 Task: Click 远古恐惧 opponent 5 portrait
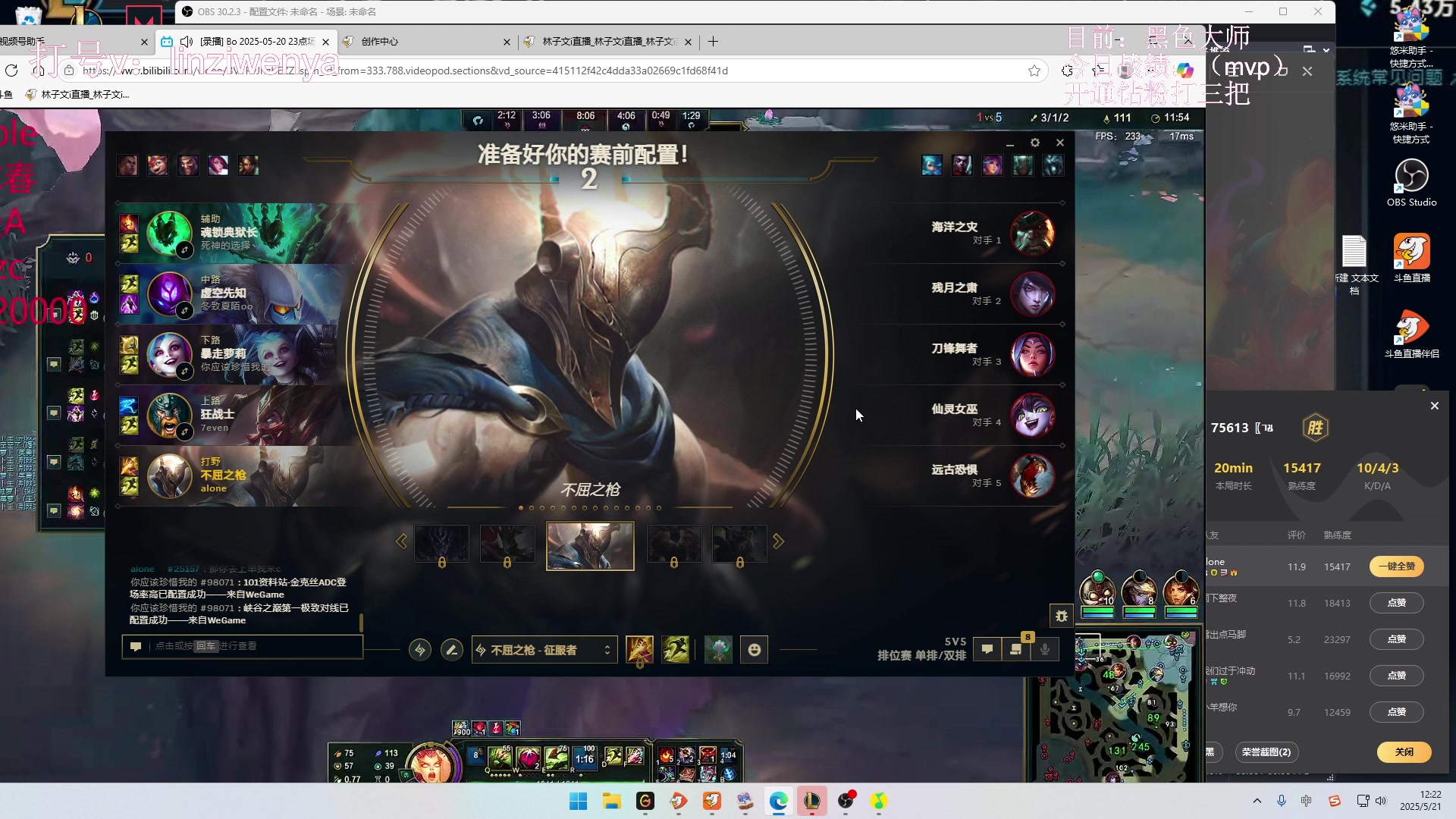(1032, 475)
